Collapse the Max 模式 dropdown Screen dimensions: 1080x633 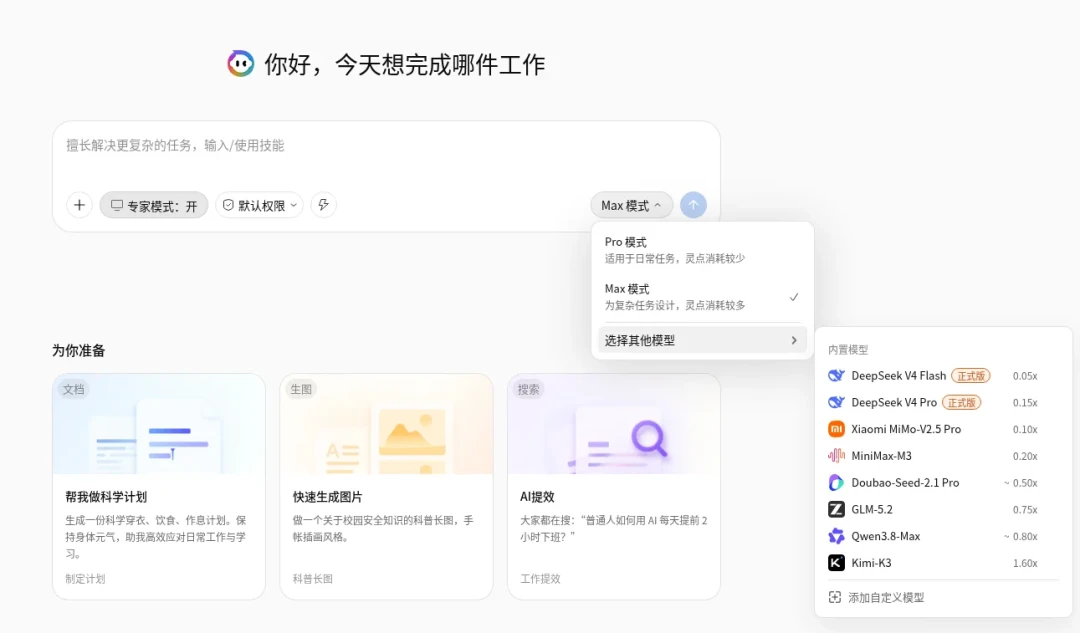tap(631, 205)
